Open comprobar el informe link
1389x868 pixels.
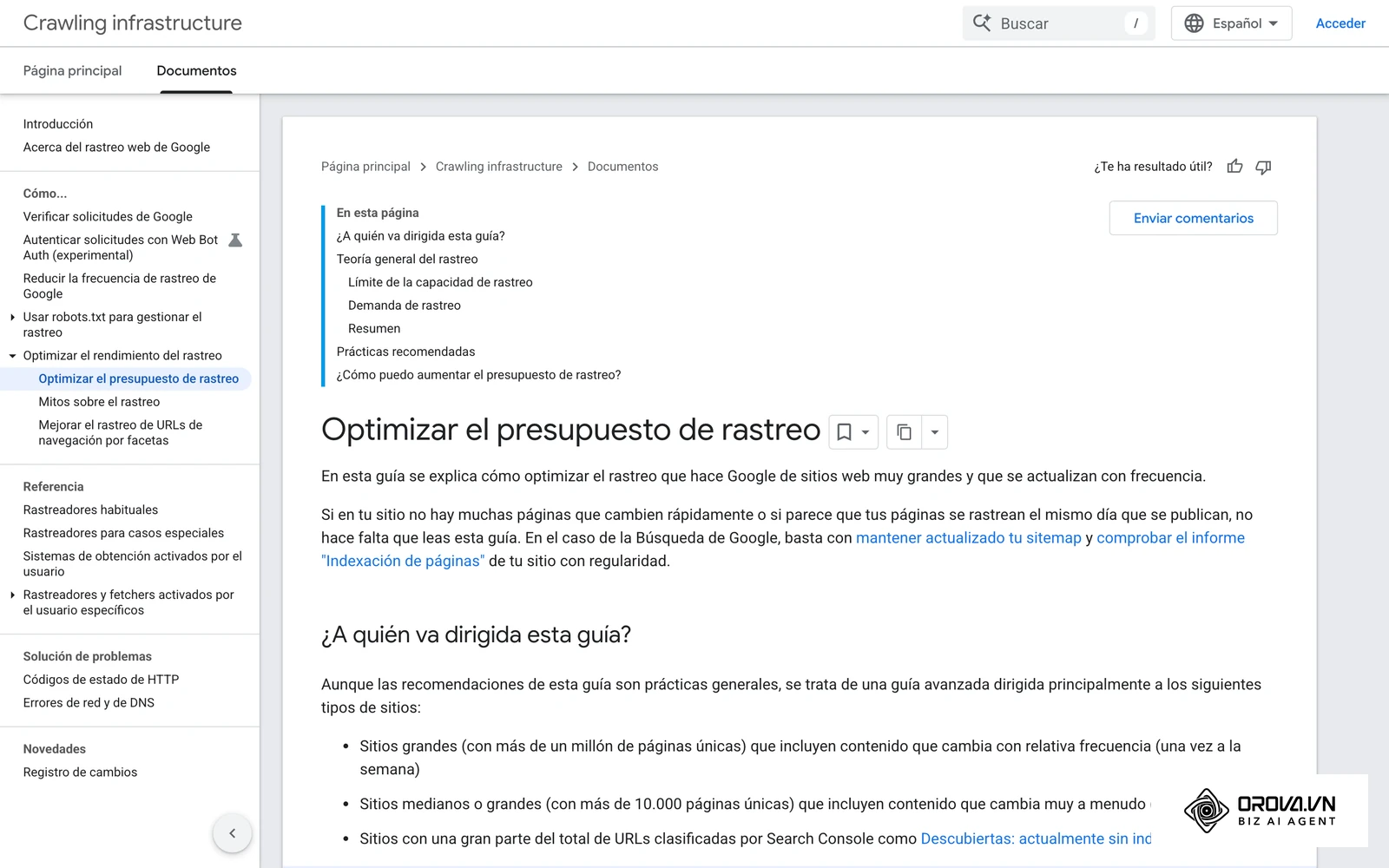click(x=1170, y=538)
